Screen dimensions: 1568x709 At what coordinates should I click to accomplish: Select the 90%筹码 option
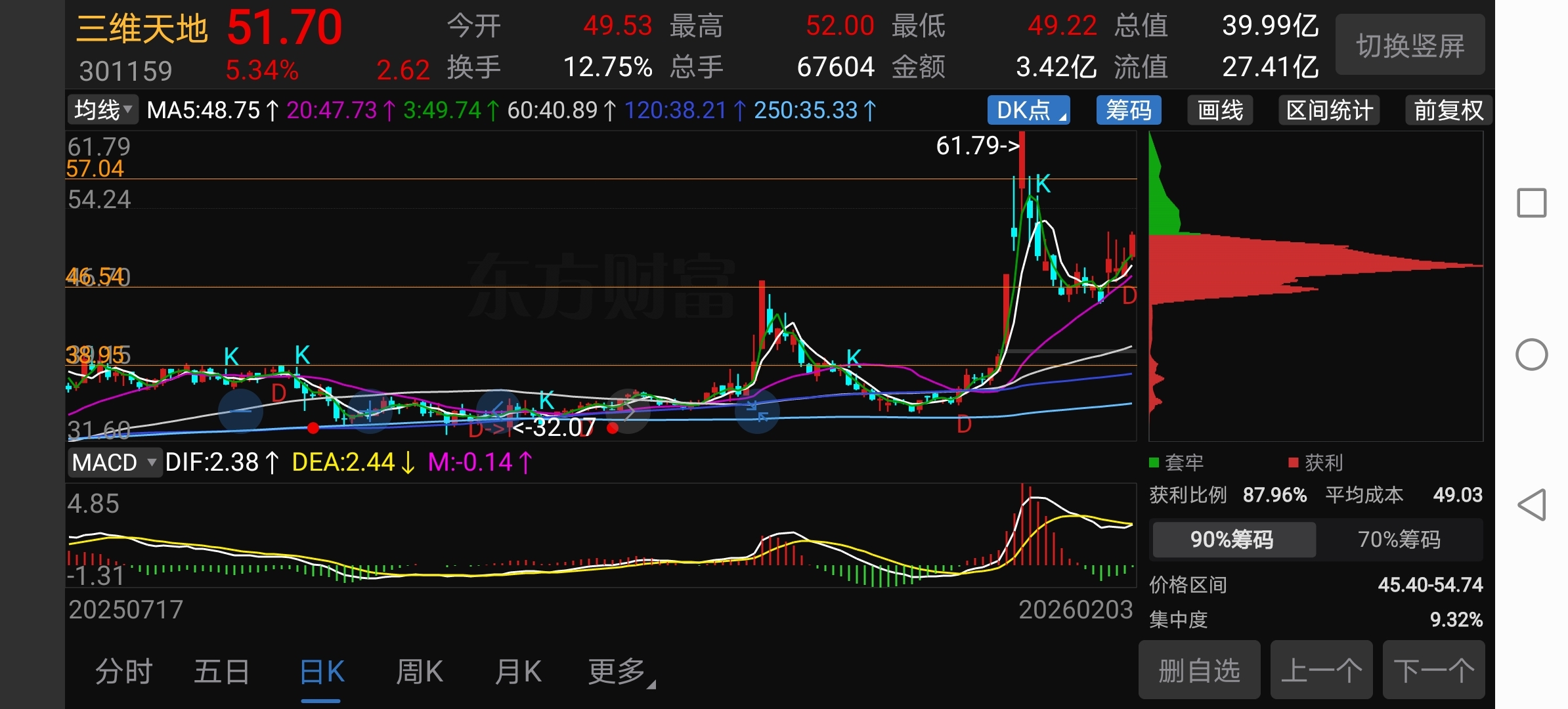1232,540
